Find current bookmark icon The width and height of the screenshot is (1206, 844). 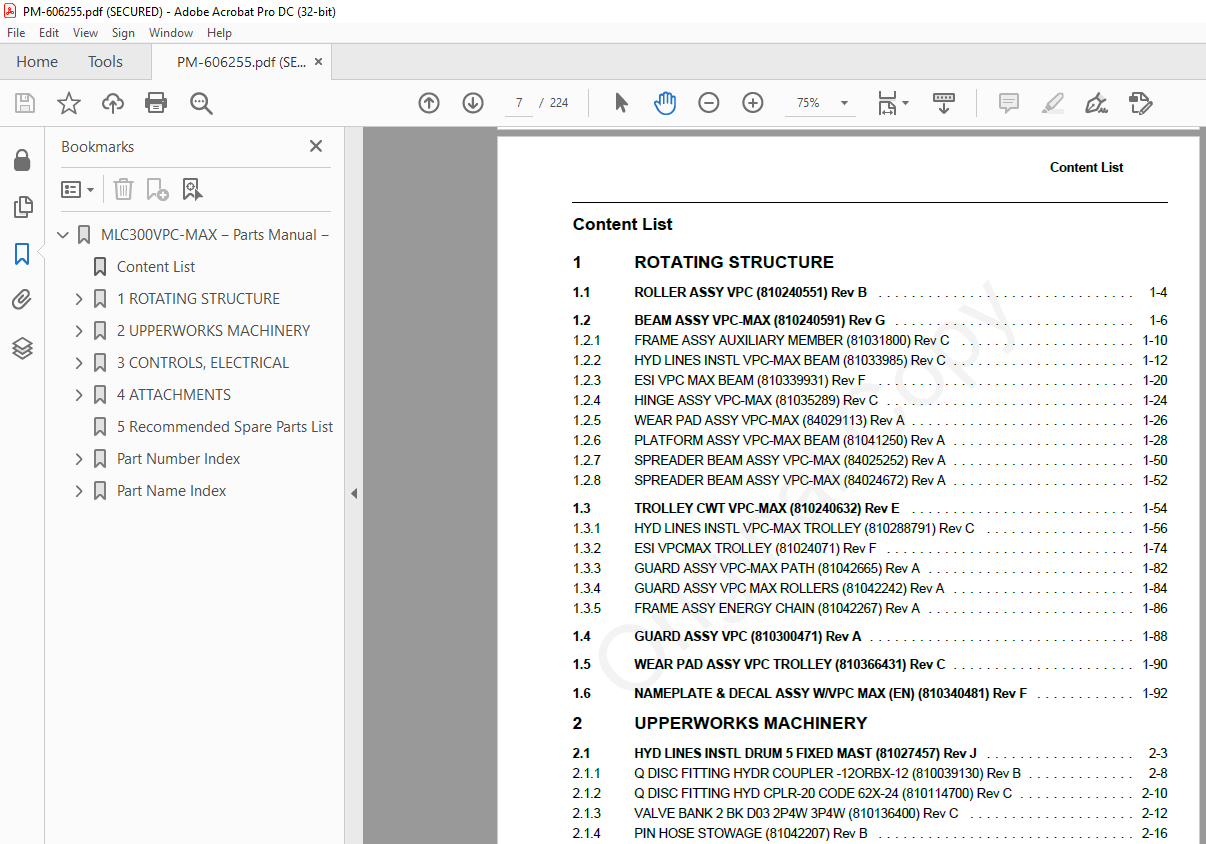click(x=192, y=189)
